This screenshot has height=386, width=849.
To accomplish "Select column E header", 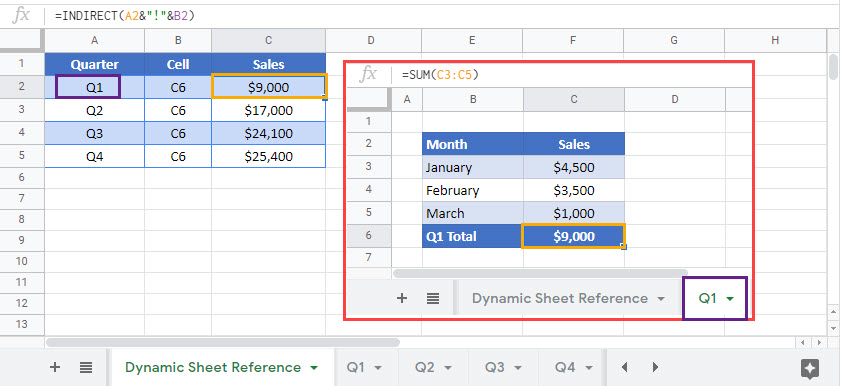I will click(472, 41).
